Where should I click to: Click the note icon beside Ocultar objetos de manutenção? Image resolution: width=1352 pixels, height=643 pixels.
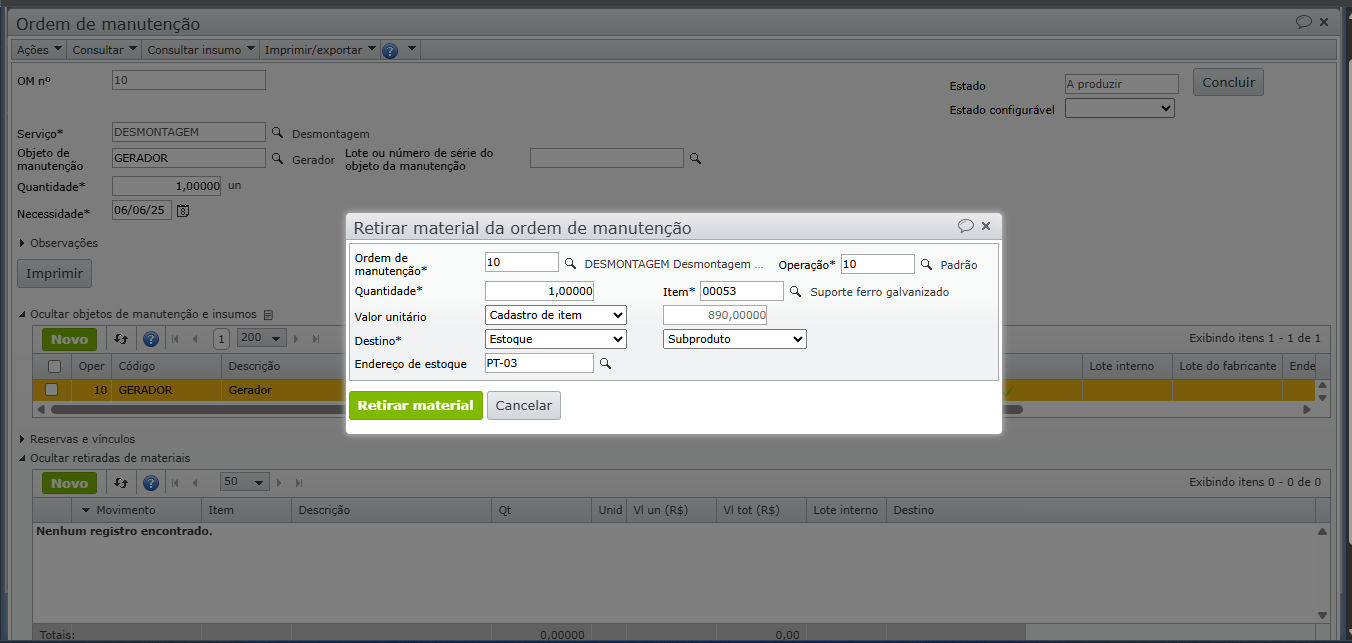tap(268, 314)
